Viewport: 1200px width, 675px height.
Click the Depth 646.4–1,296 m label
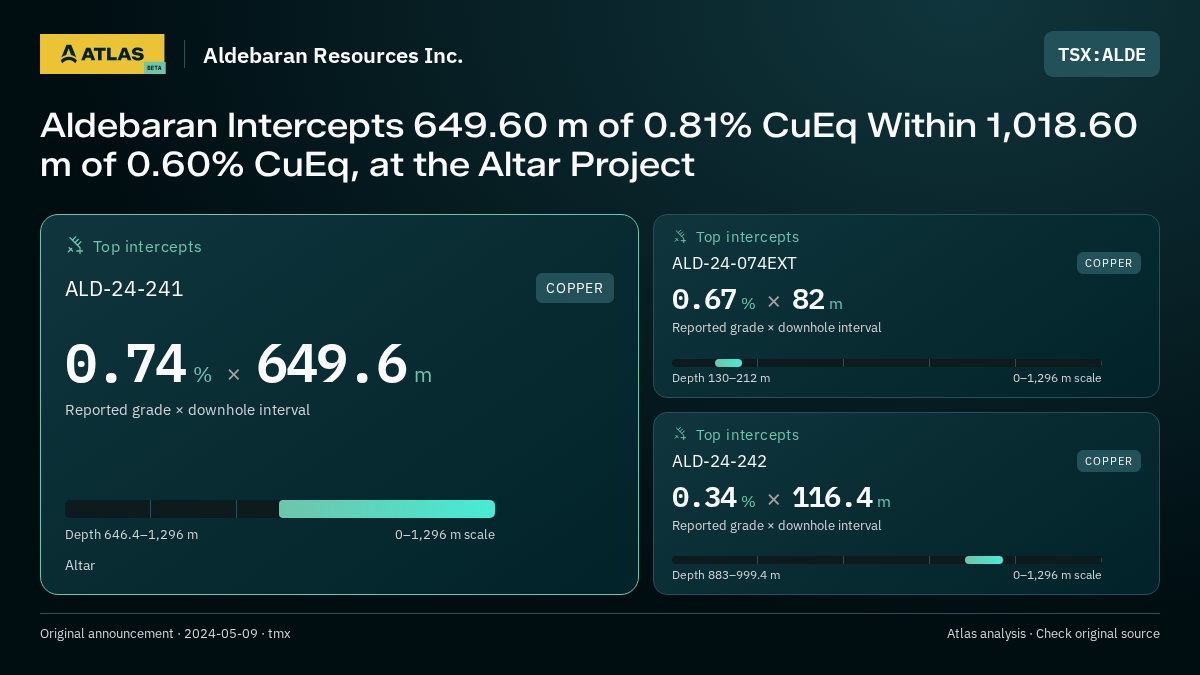pyautogui.click(x=131, y=534)
